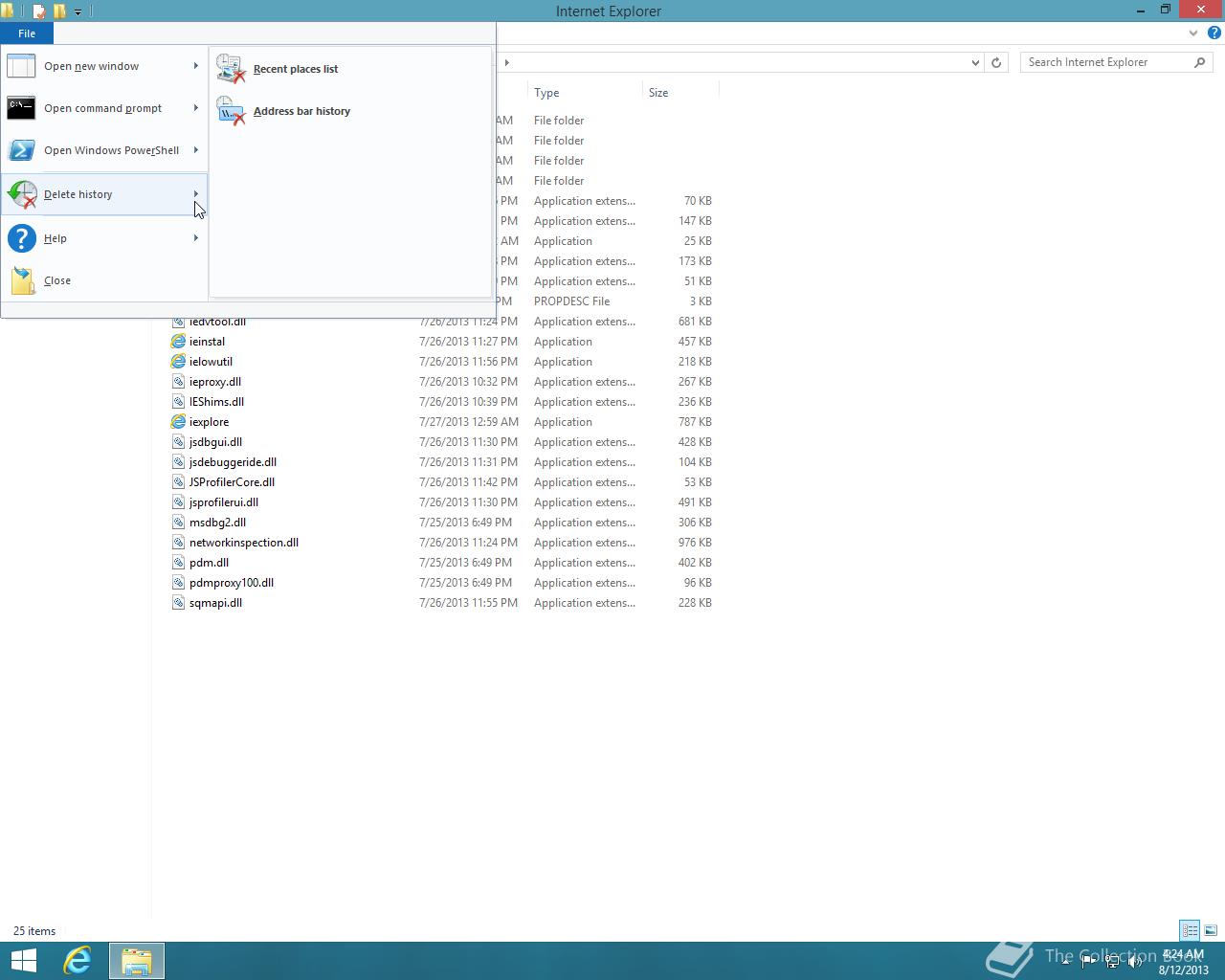The width and height of the screenshot is (1225, 980).
Task: Click the blue Help question mark icon
Action: (21, 238)
